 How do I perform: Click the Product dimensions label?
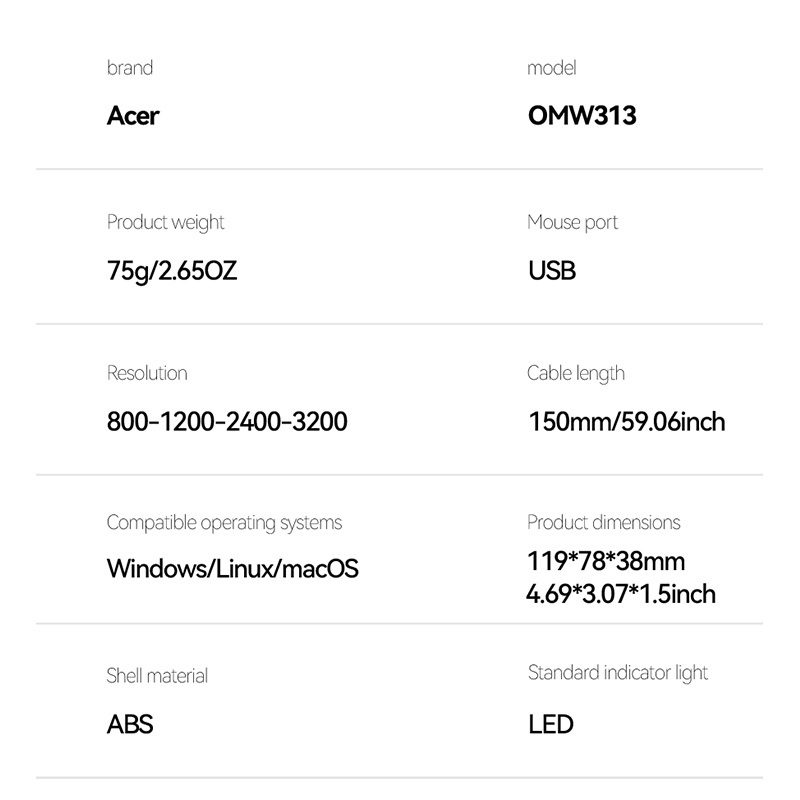[x=604, y=522]
